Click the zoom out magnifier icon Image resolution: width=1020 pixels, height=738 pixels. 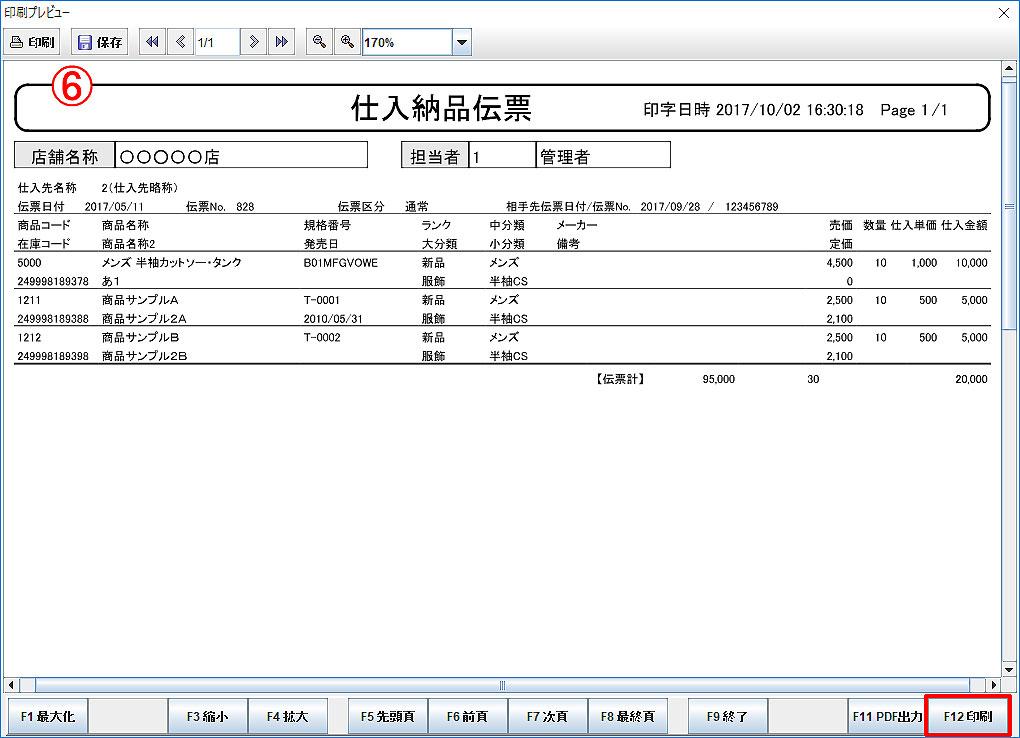point(319,42)
